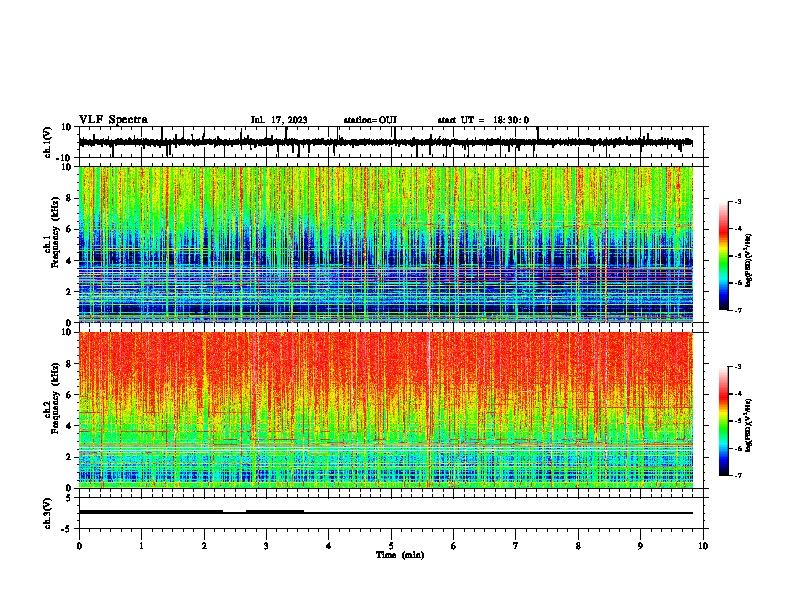Image resolution: width=792 pixels, height=612 pixels.
Task: Click the time axis tick label "0"
Action: tap(79, 546)
